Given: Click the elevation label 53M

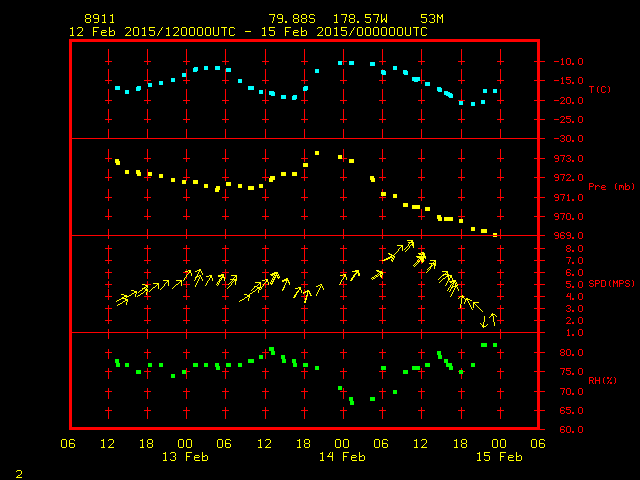Looking at the screenshot, I should pos(432,19).
